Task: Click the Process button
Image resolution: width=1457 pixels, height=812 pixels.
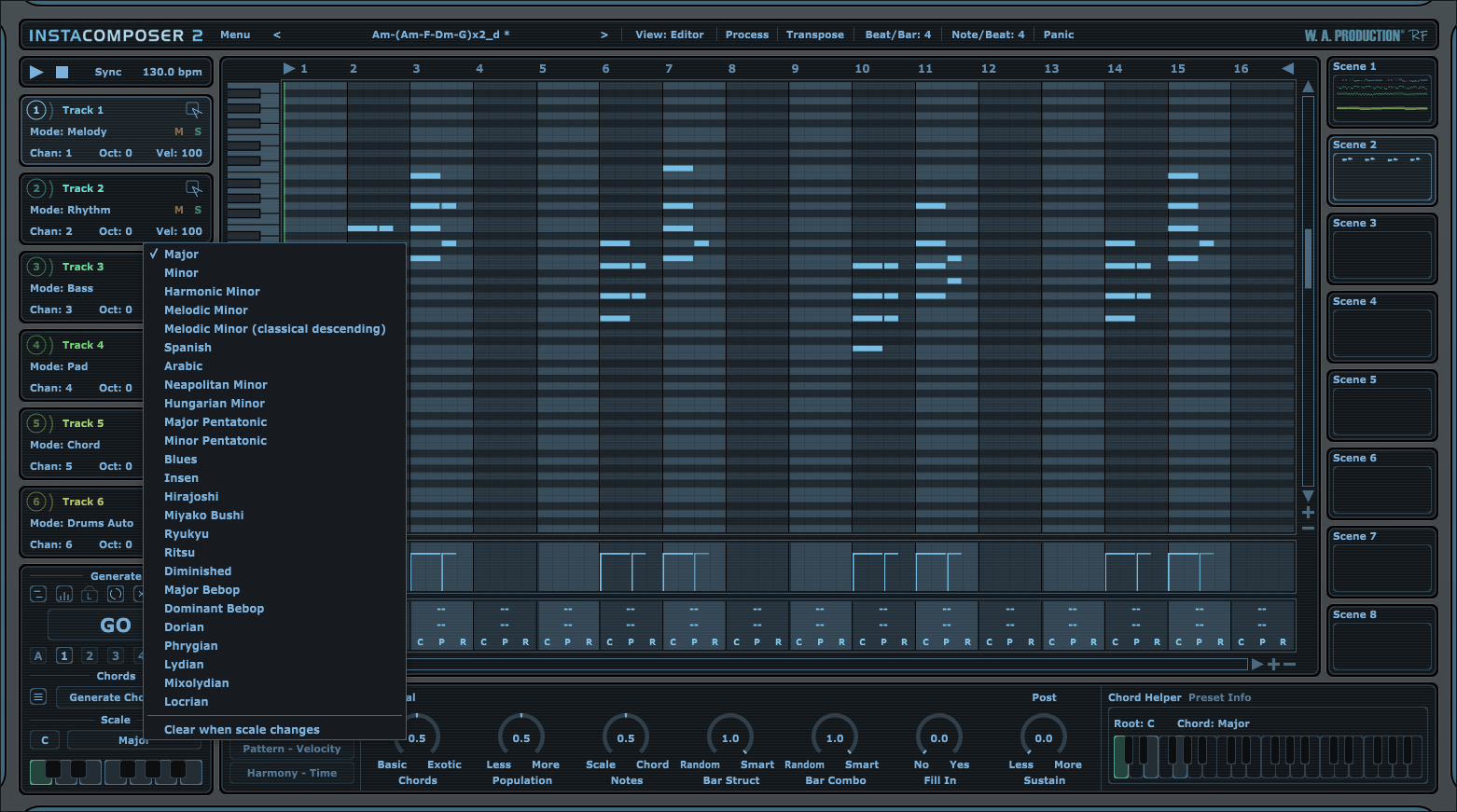Action: [747, 34]
